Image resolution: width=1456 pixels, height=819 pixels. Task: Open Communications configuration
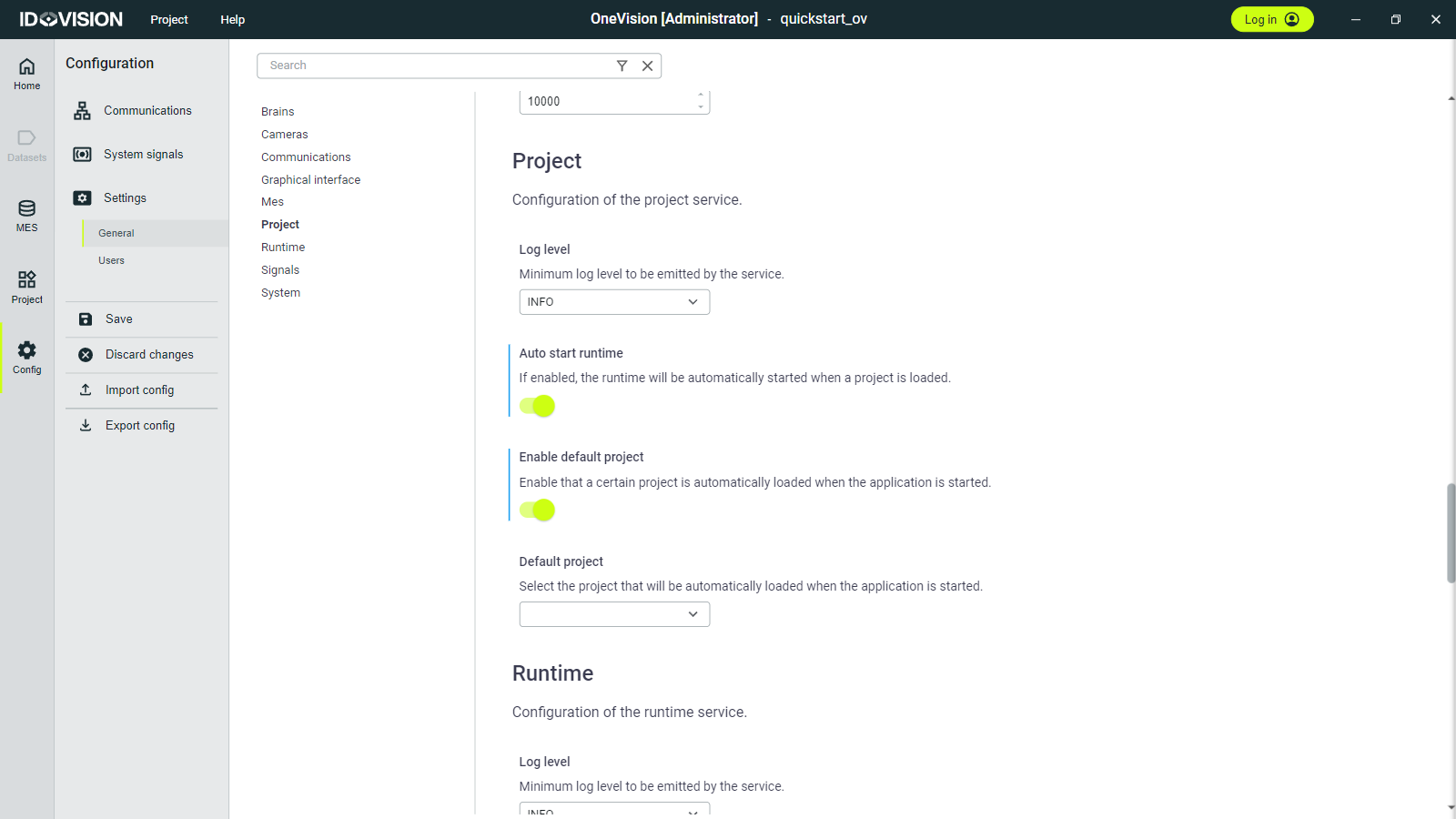(147, 111)
